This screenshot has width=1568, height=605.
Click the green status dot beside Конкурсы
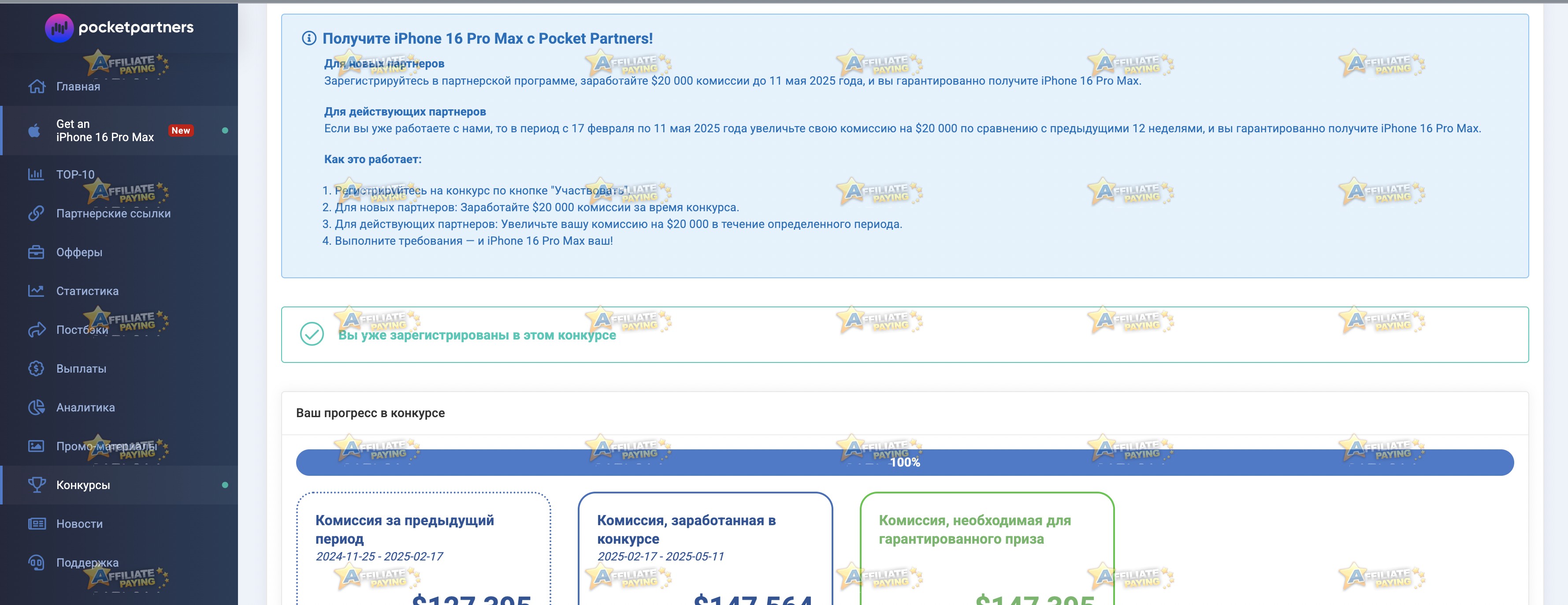click(x=225, y=485)
